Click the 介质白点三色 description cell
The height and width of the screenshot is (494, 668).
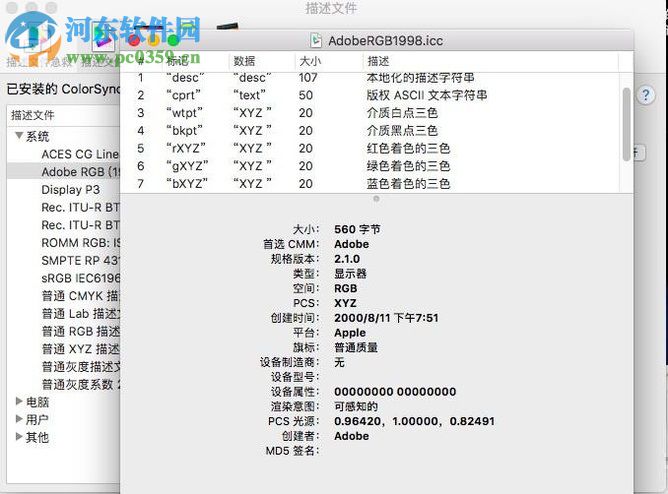pos(402,113)
